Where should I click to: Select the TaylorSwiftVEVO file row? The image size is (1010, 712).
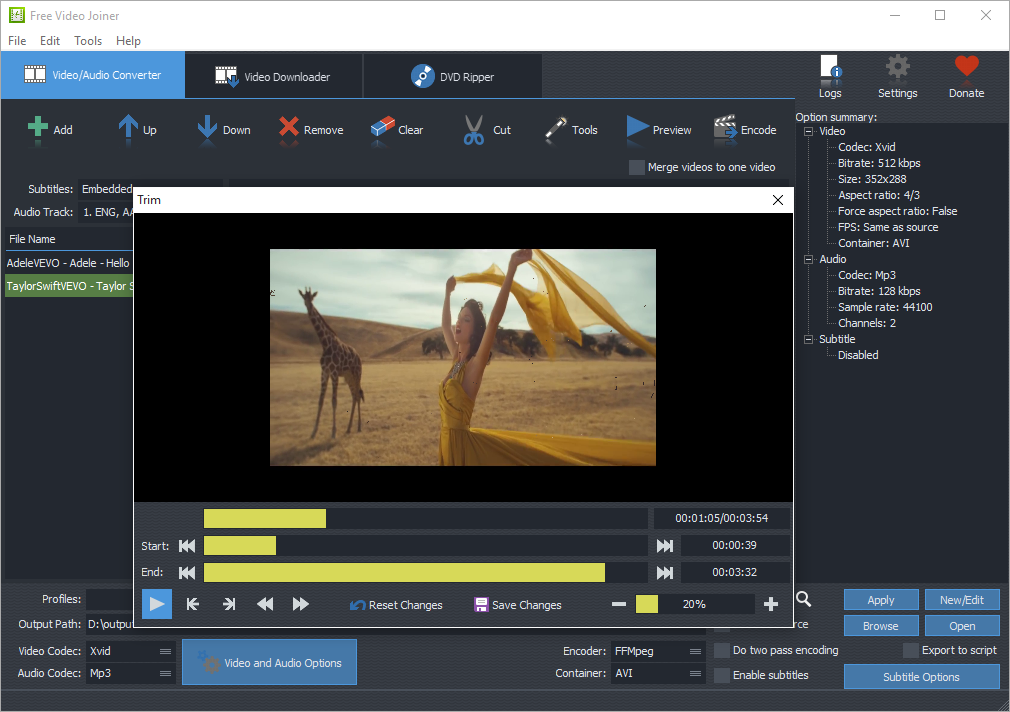click(x=69, y=286)
